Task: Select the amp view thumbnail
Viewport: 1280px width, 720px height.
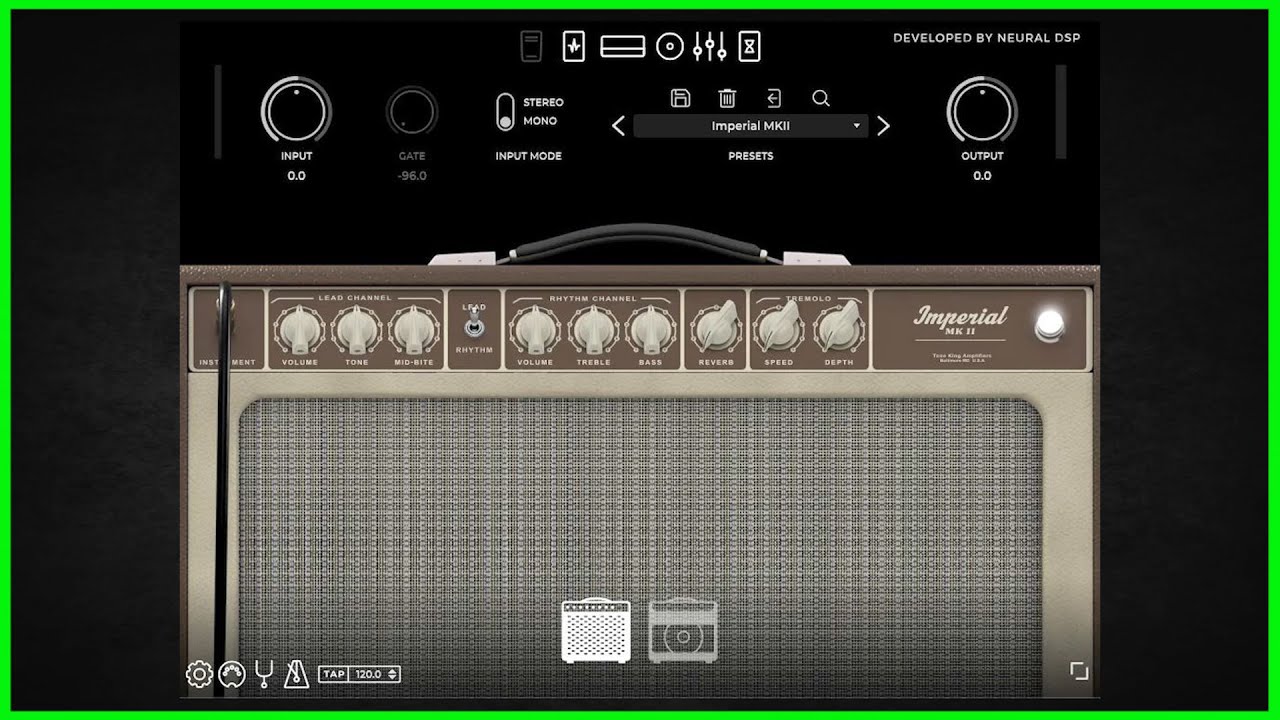Action: tap(596, 631)
